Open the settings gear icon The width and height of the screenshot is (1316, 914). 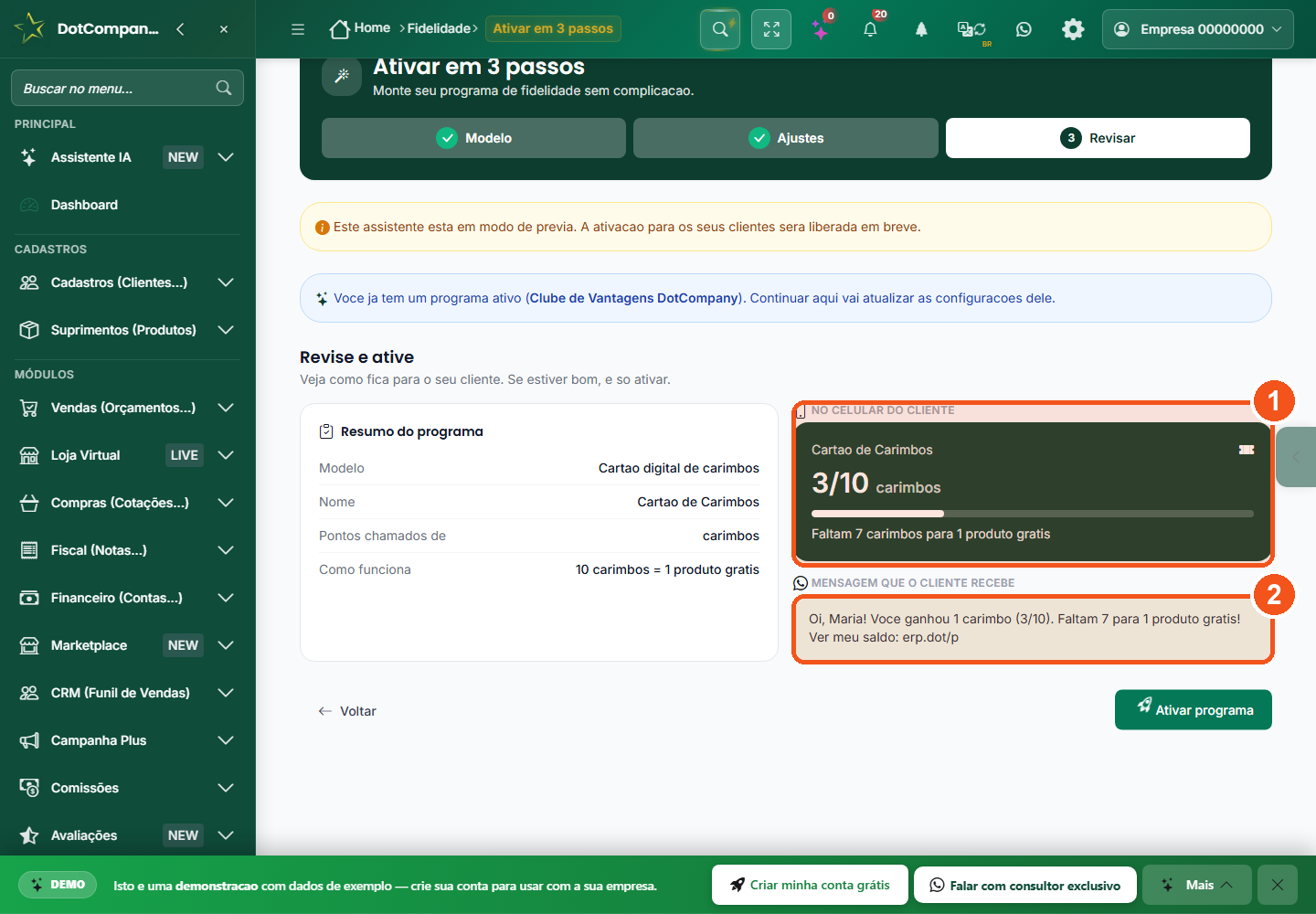tap(1073, 29)
